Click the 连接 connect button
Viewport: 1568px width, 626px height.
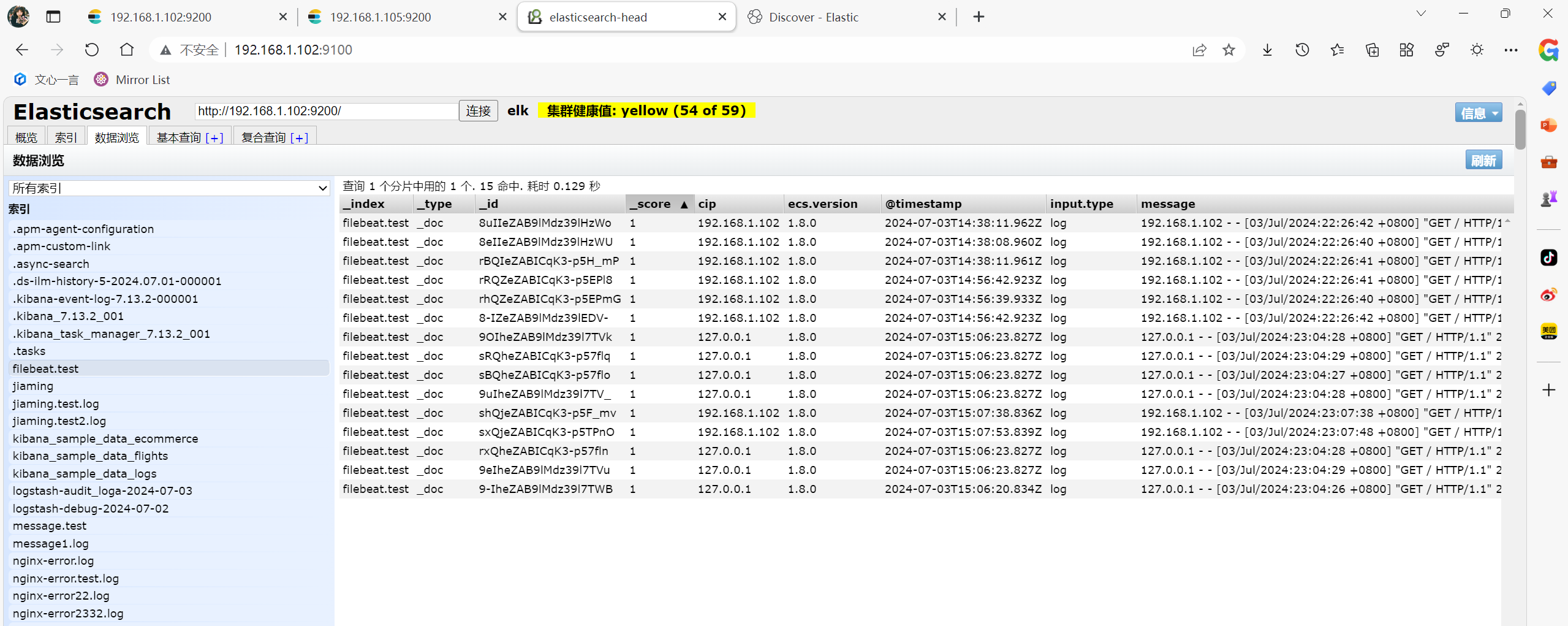click(478, 111)
